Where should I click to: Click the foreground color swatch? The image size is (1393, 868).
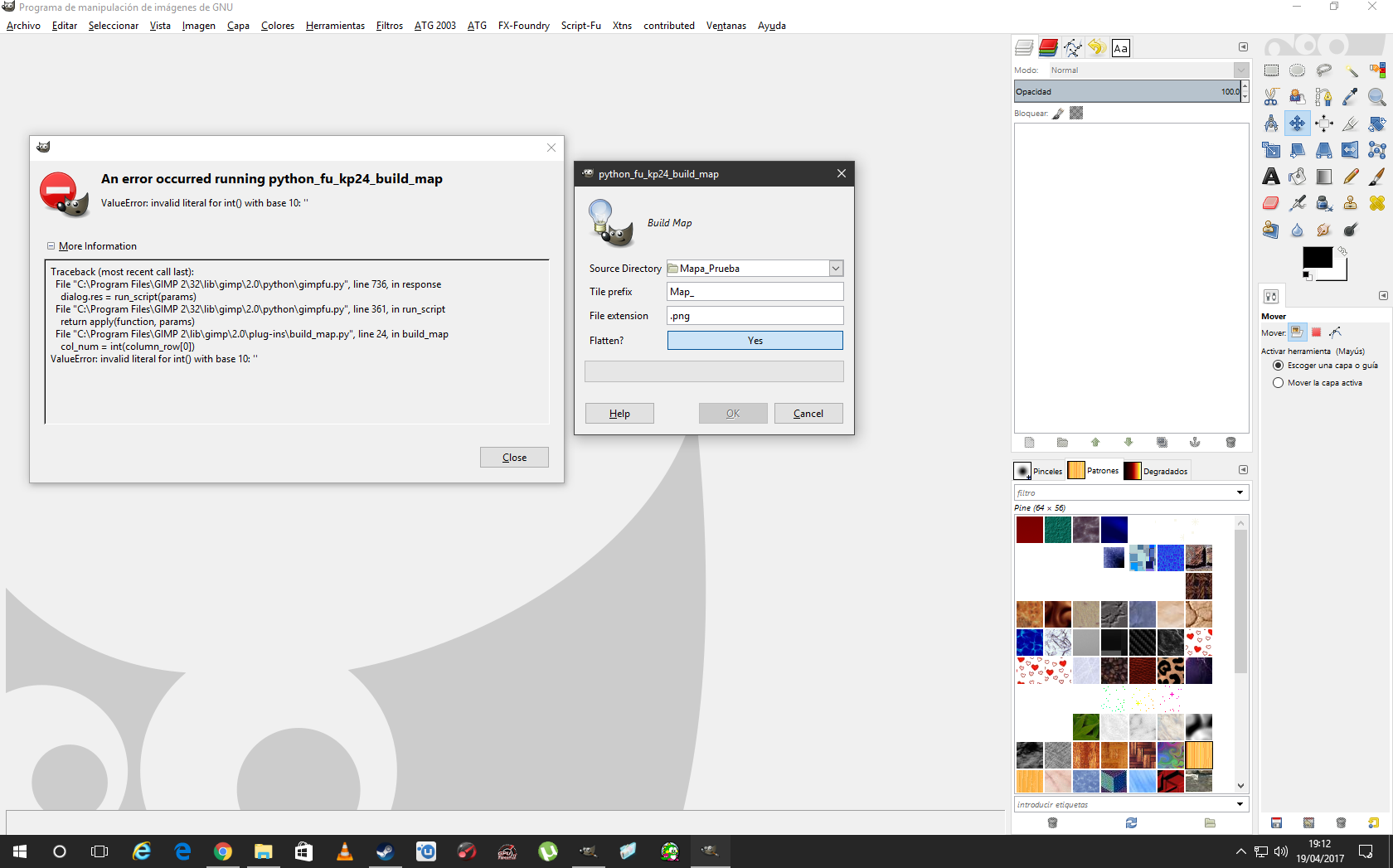(x=1318, y=258)
